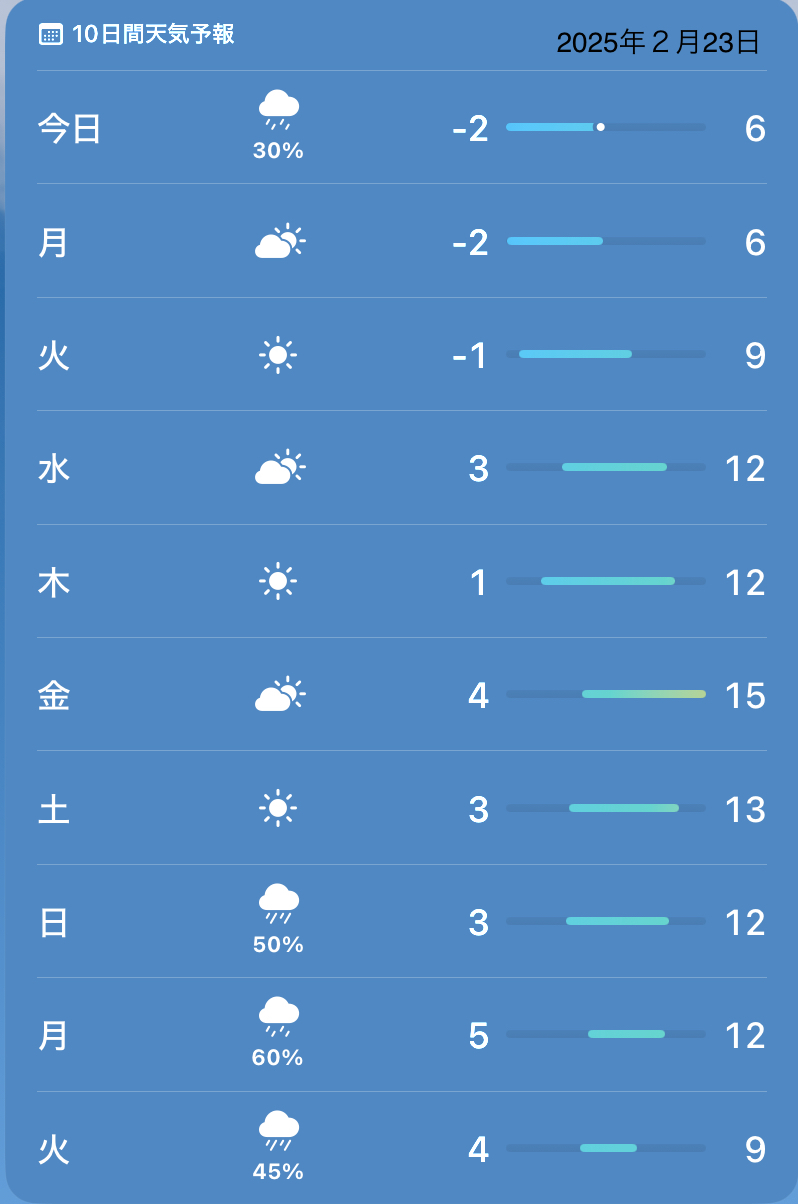Click the sun icon in the 木 row
This screenshot has width=798, height=1204.
pos(278,581)
